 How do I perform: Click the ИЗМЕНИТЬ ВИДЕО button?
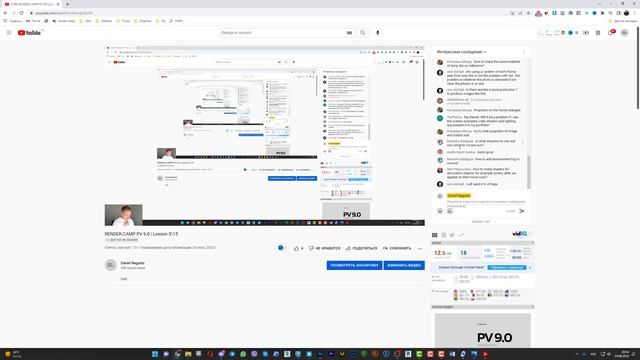(404, 265)
